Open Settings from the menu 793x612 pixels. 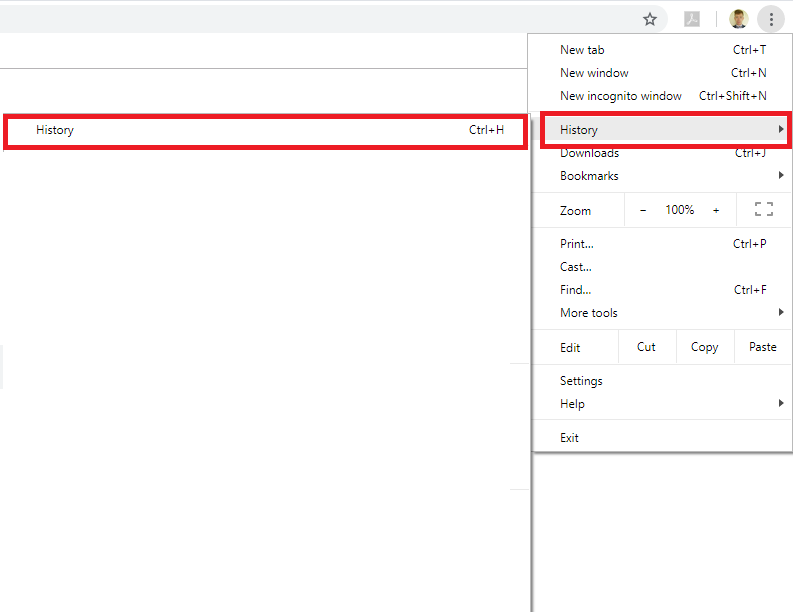click(662, 381)
